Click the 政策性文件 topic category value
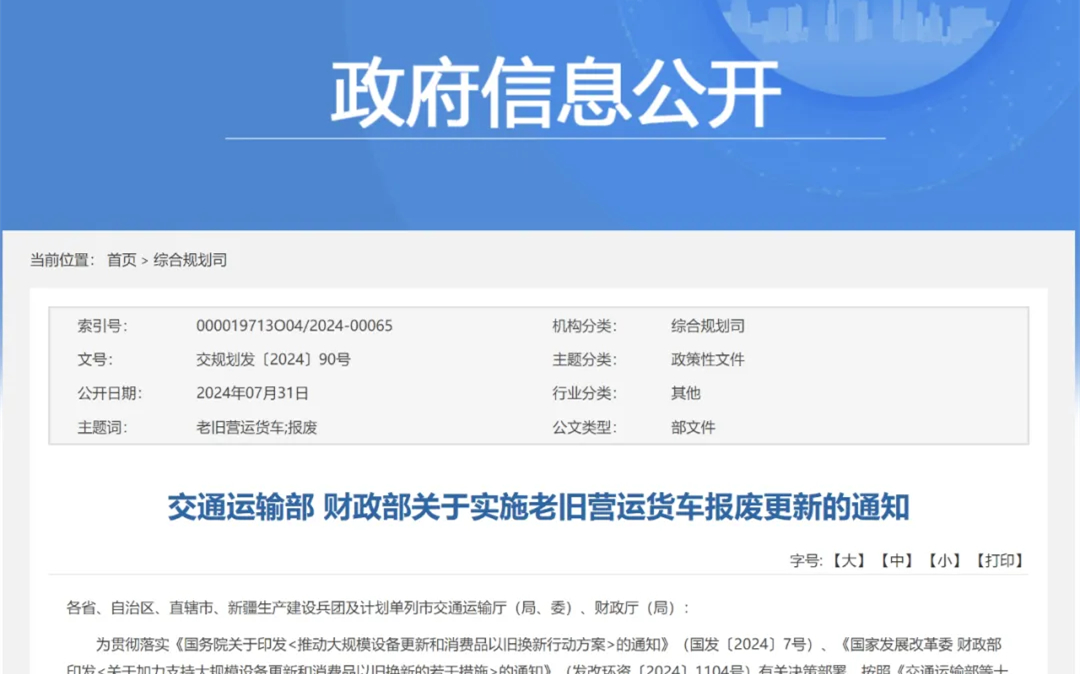1080x674 pixels. tap(707, 360)
